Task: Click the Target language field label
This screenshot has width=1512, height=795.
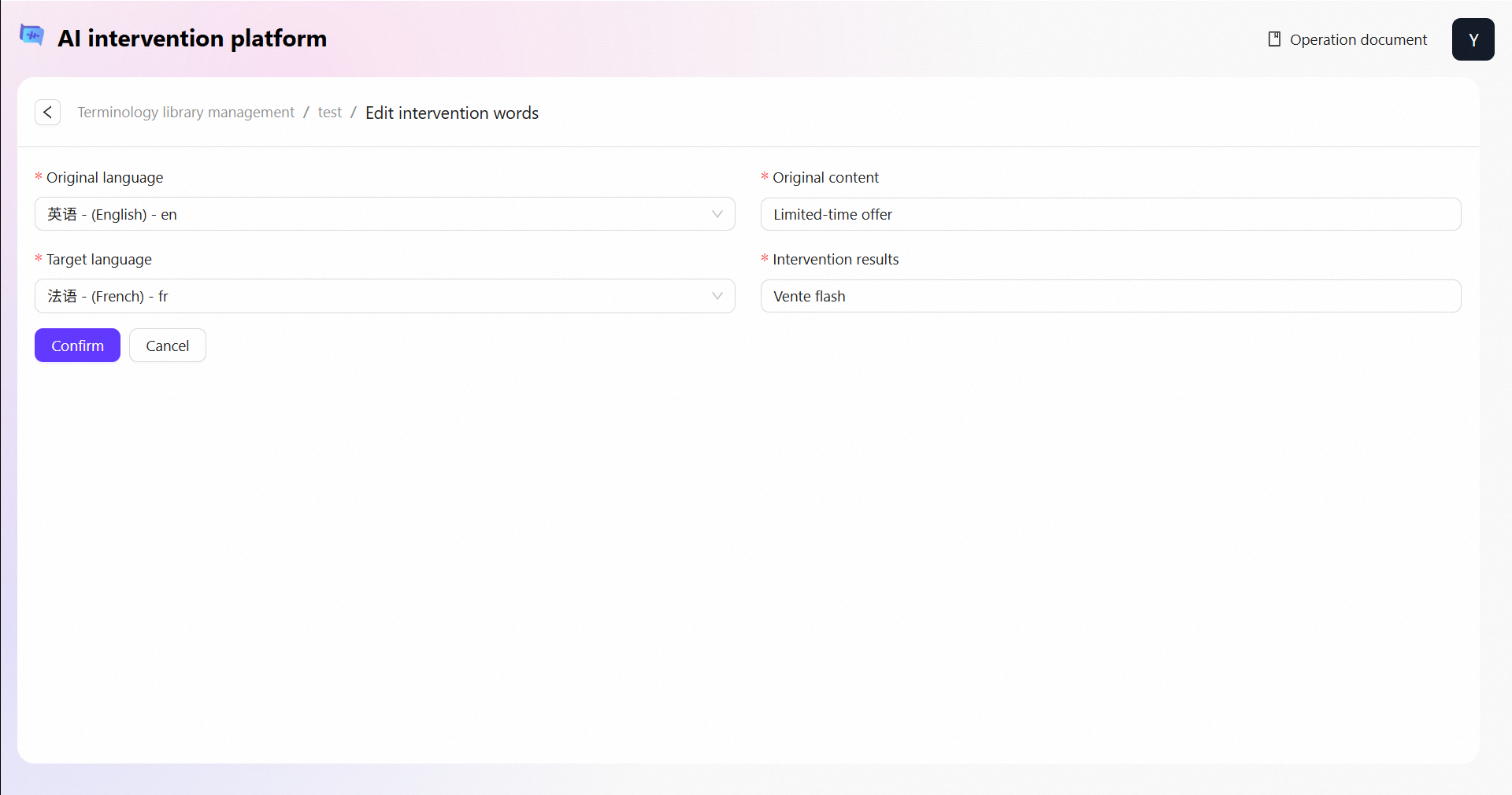Action: 99,260
